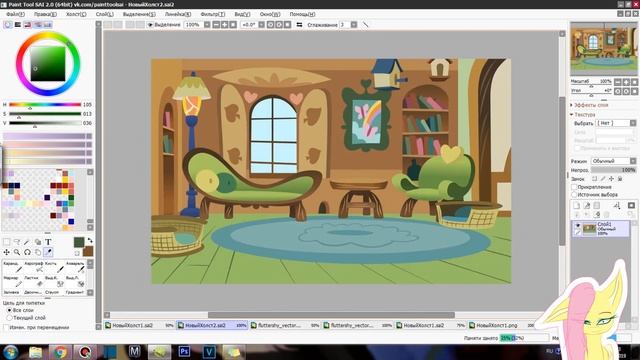The height and width of the screenshot is (360, 640).
Task: Choose the Маркер (marker) tool
Action: (x=12, y=281)
